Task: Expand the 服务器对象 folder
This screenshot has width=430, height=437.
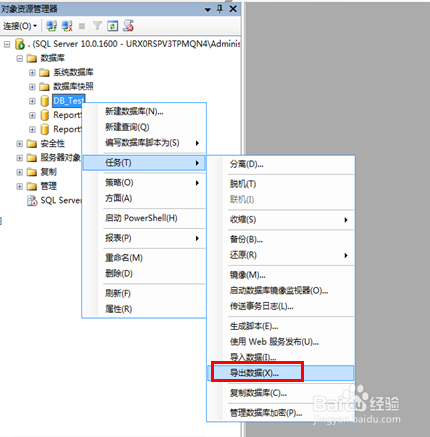Action: (x=20, y=158)
